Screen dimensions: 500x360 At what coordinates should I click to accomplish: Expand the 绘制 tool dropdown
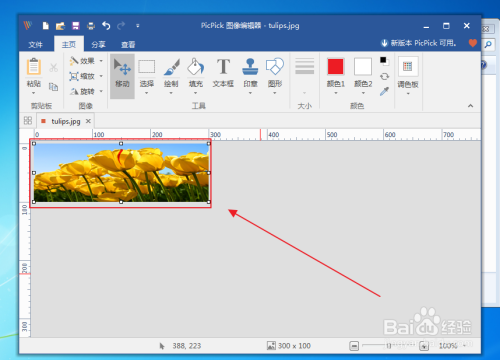(171, 93)
